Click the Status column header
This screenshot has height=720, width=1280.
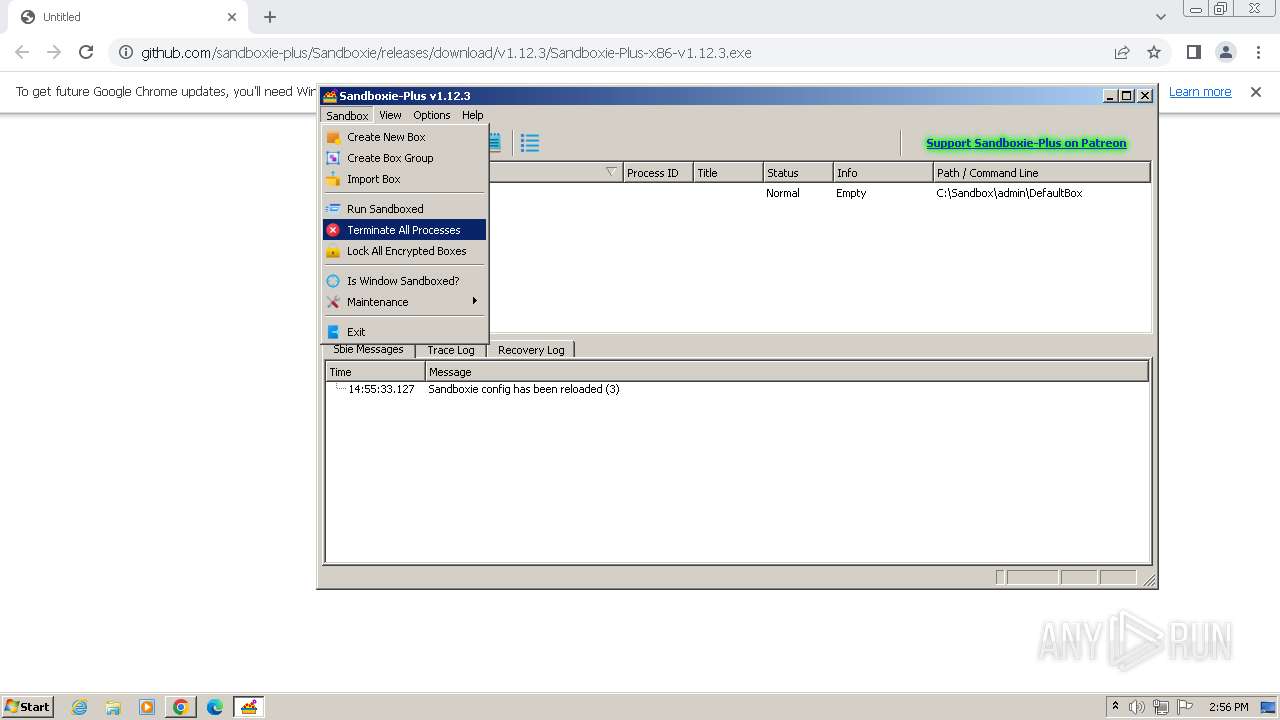798,173
